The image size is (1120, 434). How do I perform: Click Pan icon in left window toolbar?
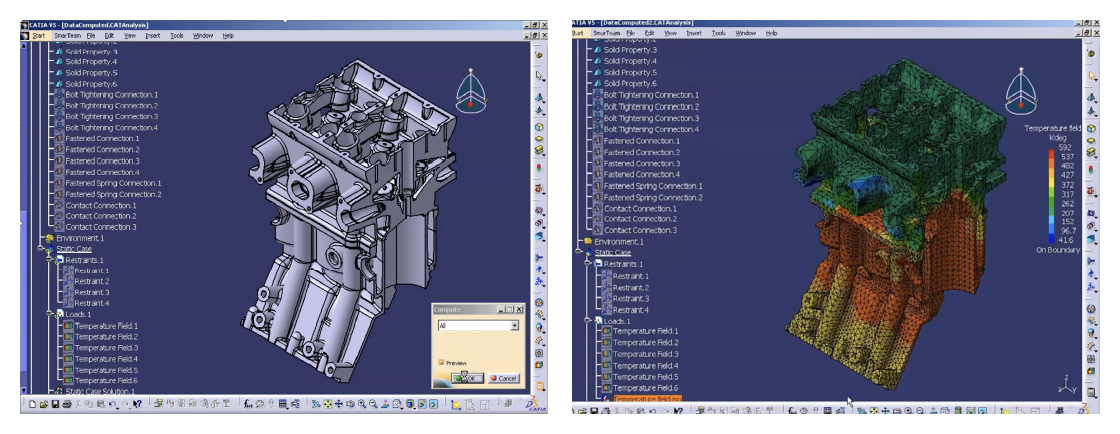pyautogui.click(x=339, y=404)
